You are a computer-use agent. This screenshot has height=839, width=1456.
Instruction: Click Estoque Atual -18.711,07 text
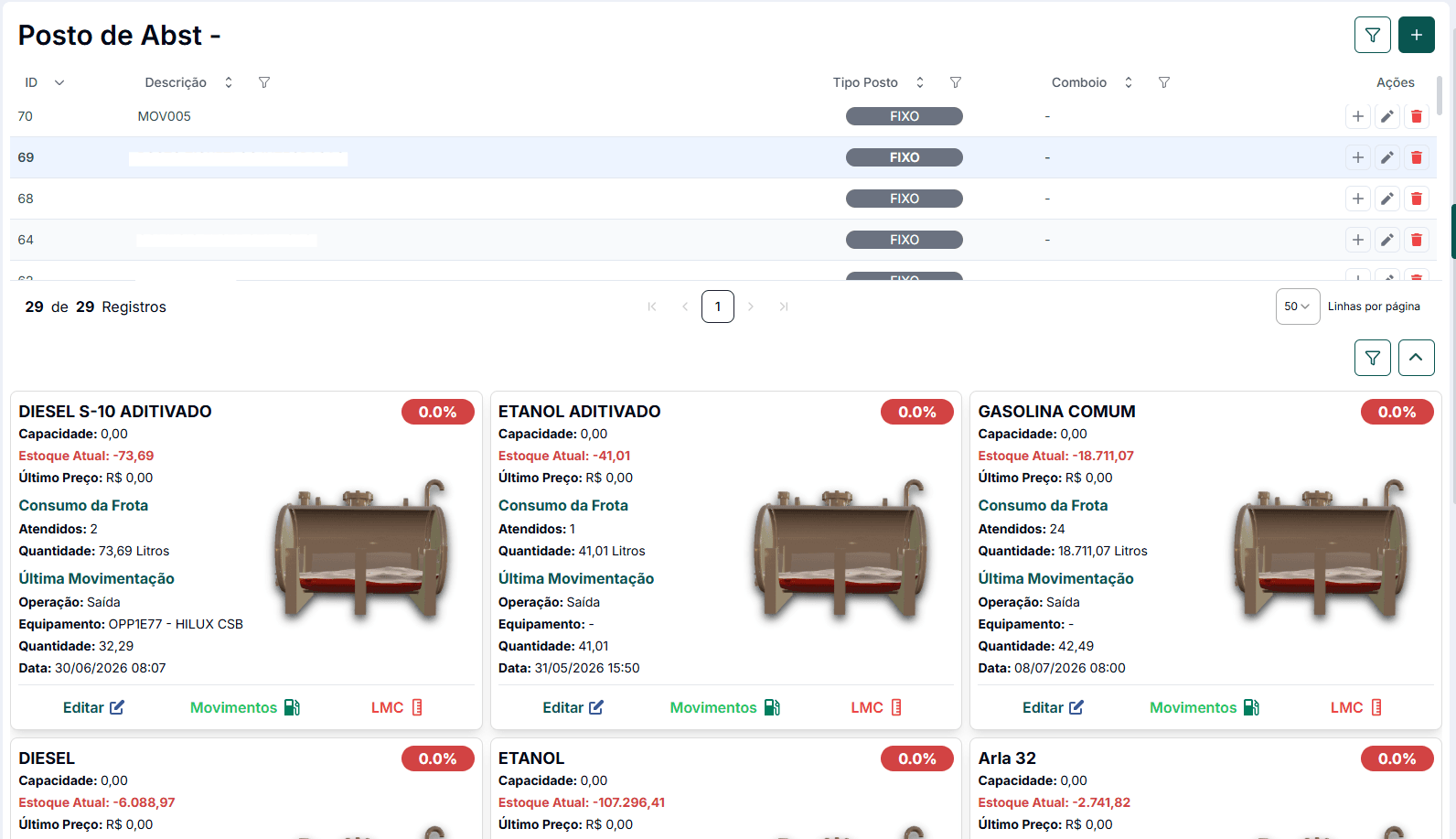point(1055,456)
